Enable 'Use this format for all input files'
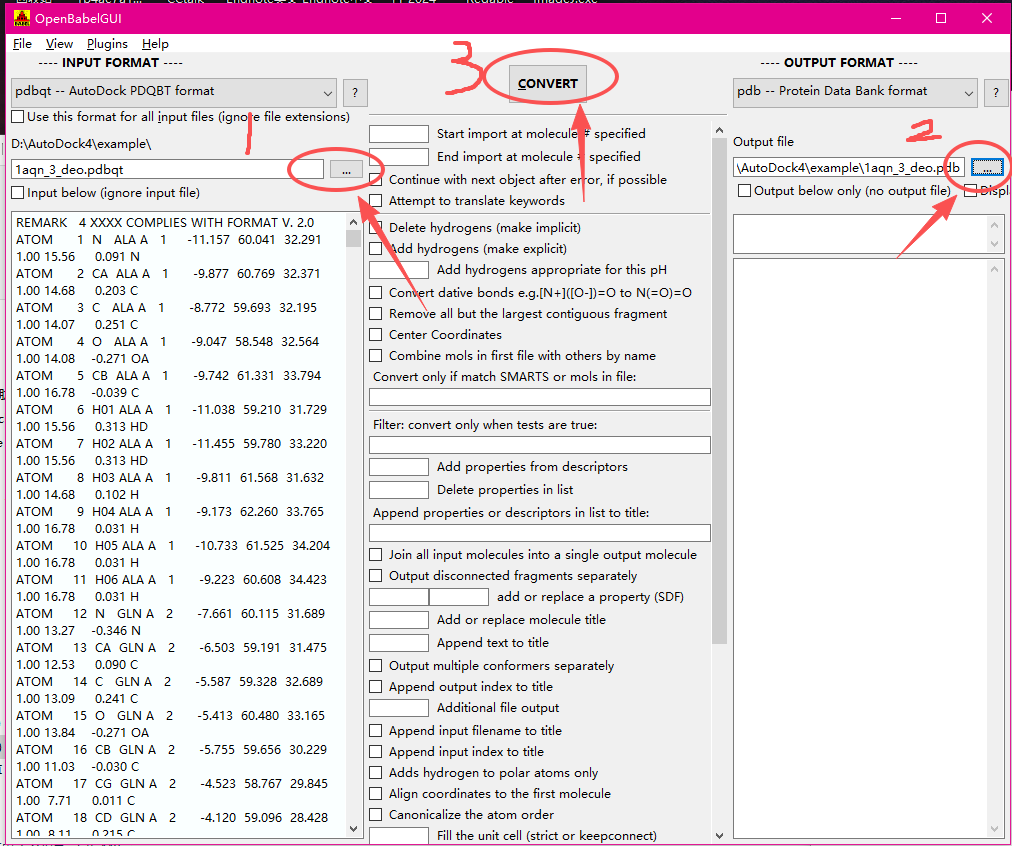1012x846 pixels. coord(18,117)
